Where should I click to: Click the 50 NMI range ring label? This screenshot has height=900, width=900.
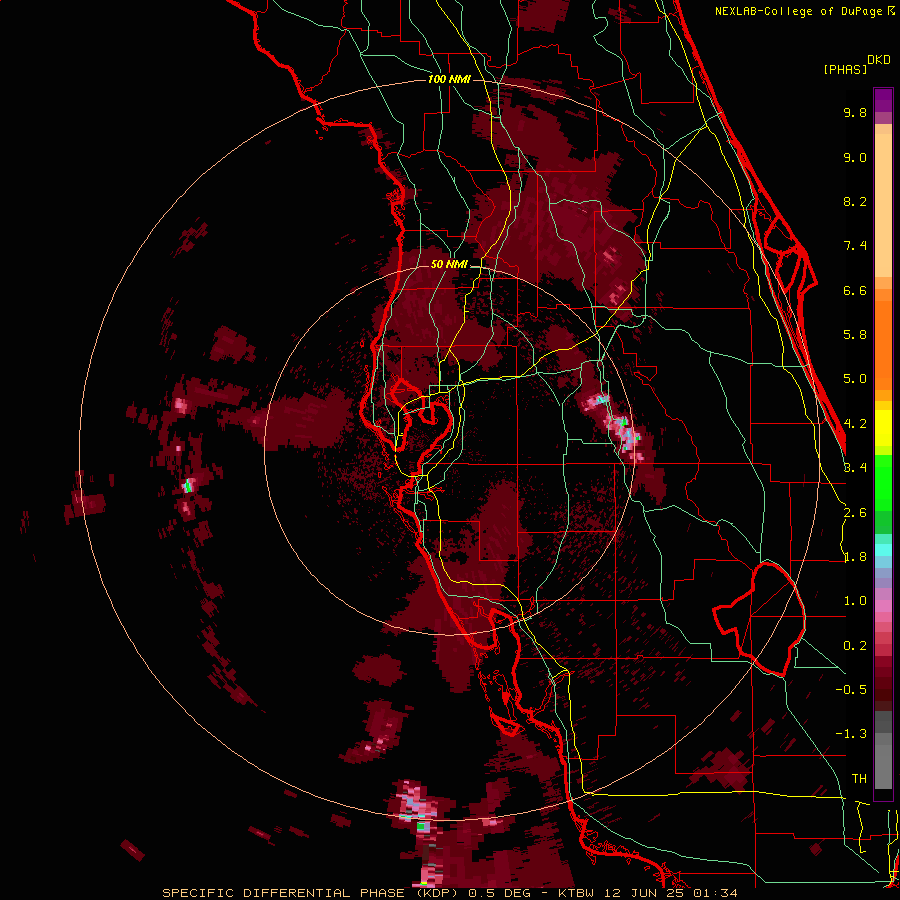click(x=449, y=265)
